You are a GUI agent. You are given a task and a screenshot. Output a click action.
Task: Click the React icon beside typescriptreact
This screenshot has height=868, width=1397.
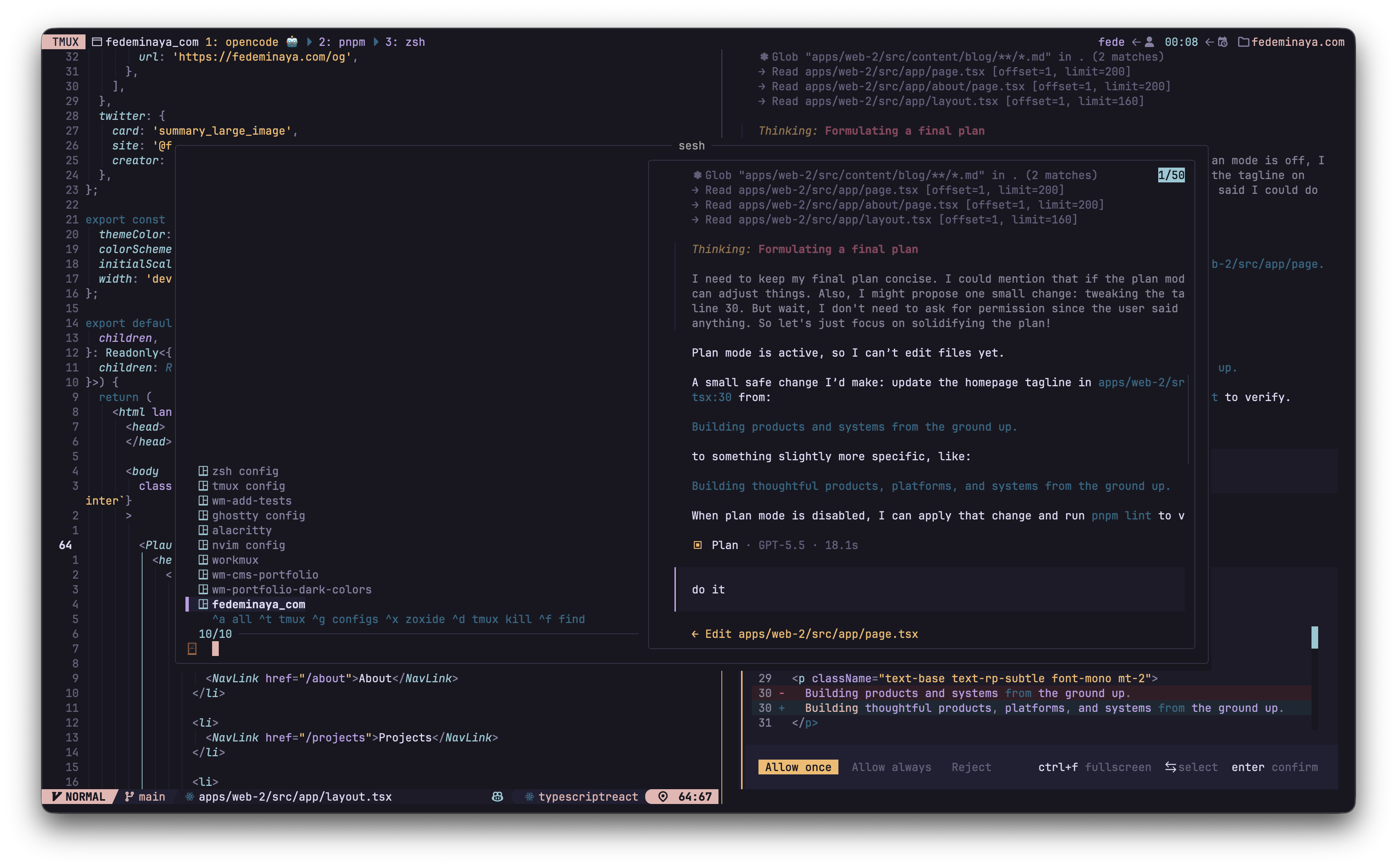pyautogui.click(x=529, y=797)
